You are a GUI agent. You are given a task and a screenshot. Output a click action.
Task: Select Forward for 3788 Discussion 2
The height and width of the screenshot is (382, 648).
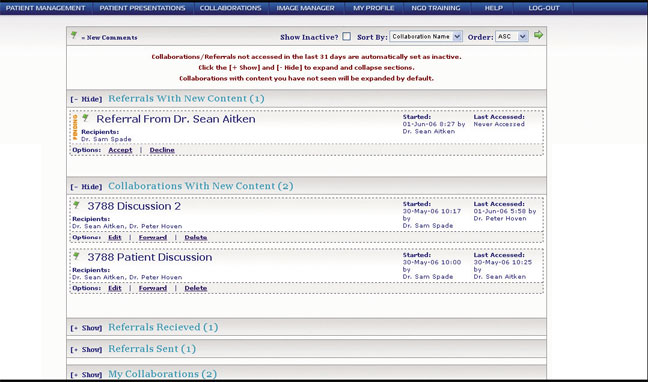tap(153, 237)
